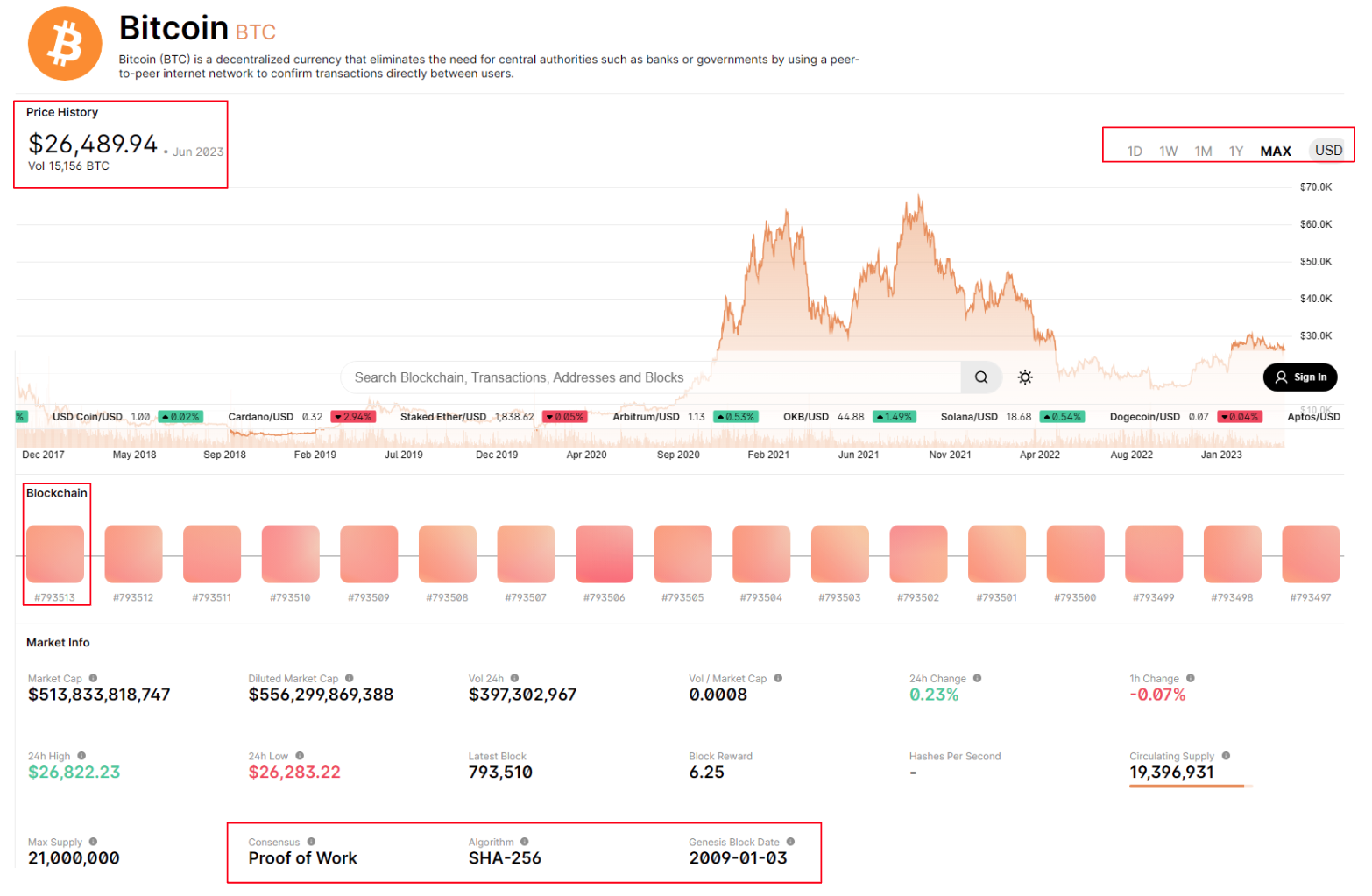Open block #793513 thumbnail
The height and width of the screenshot is (896, 1372).
[x=55, y=554]
